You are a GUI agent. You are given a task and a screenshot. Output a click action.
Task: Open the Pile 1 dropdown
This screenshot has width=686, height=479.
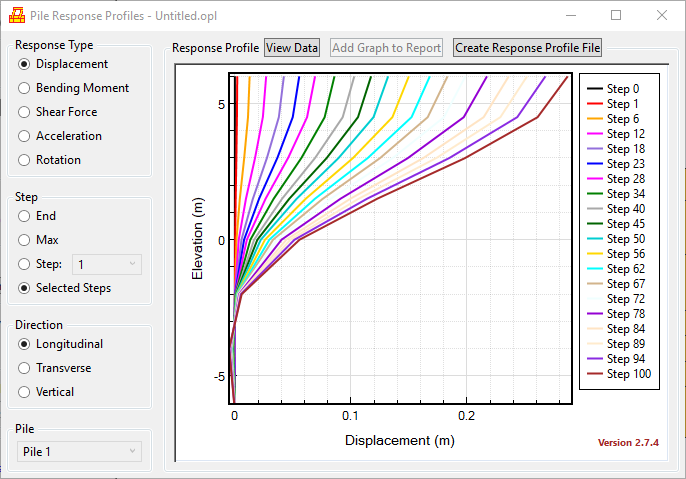click(80, 452)
